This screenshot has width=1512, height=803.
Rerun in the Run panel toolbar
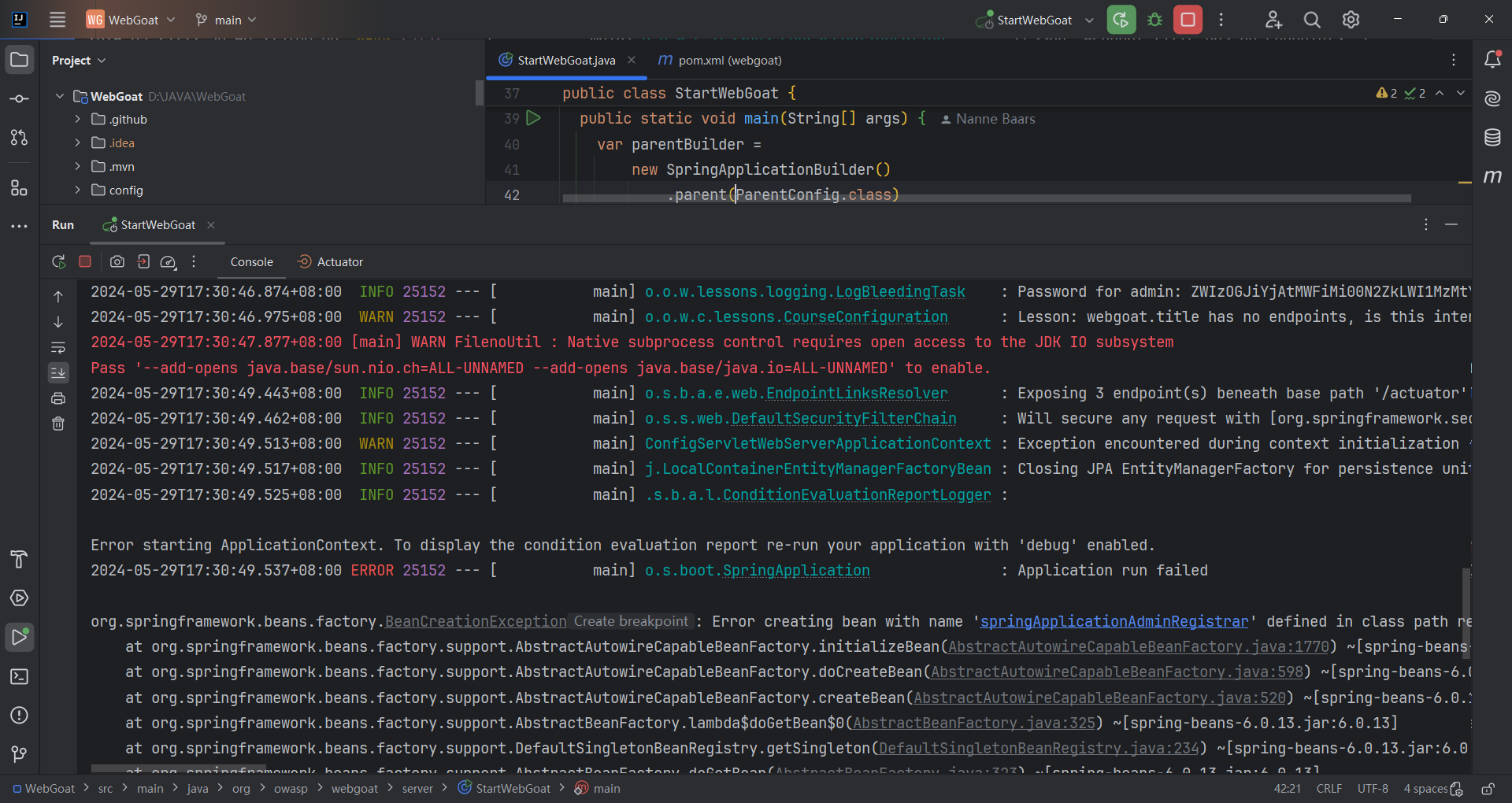(58, 261)
